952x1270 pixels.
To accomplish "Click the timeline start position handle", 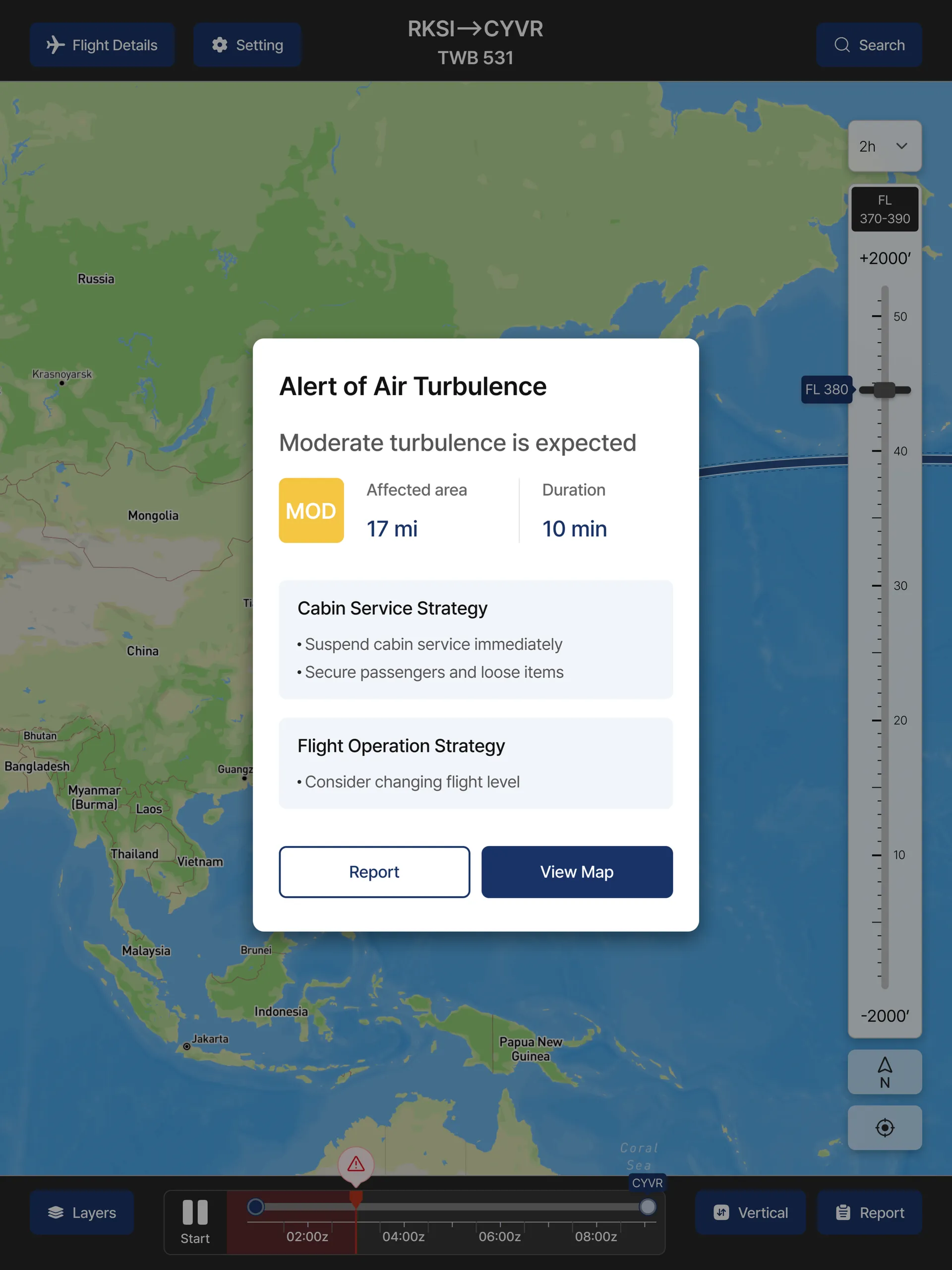I will pyautogui.click(x=255, y=1206).
